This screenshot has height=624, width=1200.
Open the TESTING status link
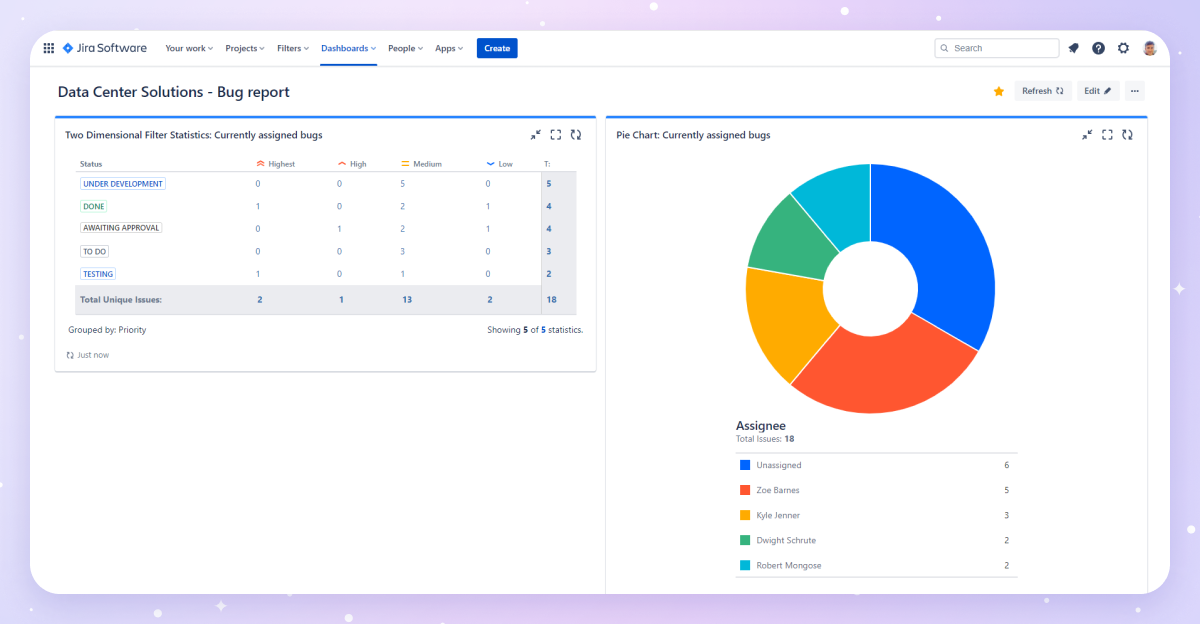tap(98, 274)
